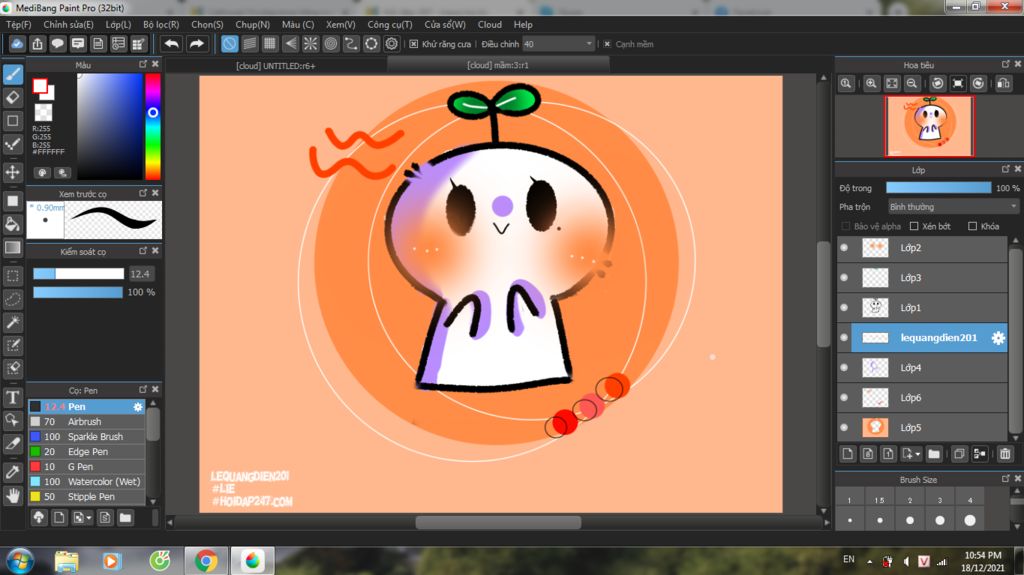Create a new layer folder
1024x575 pixels.
(934, 453)
